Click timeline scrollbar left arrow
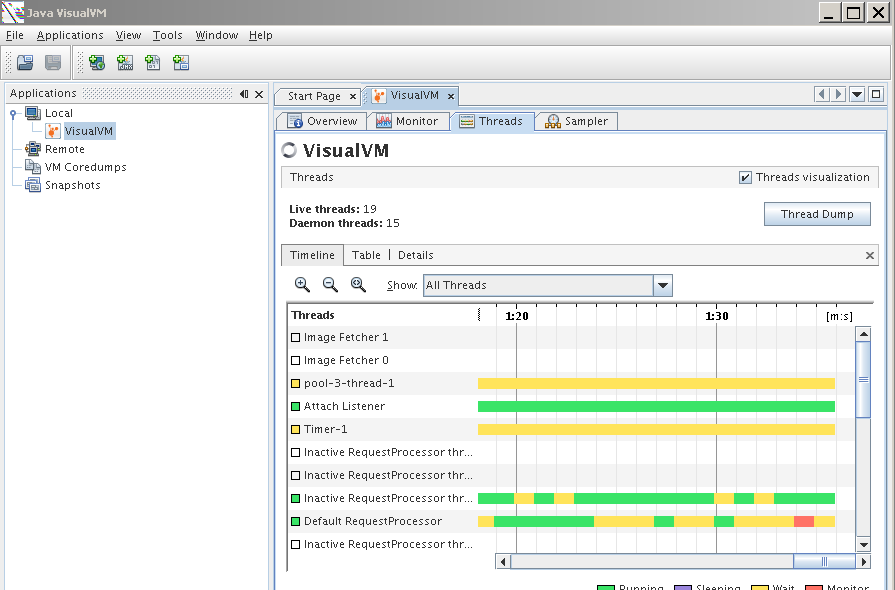The width and height of the screenshot is (895, 590). pos(503,561)
